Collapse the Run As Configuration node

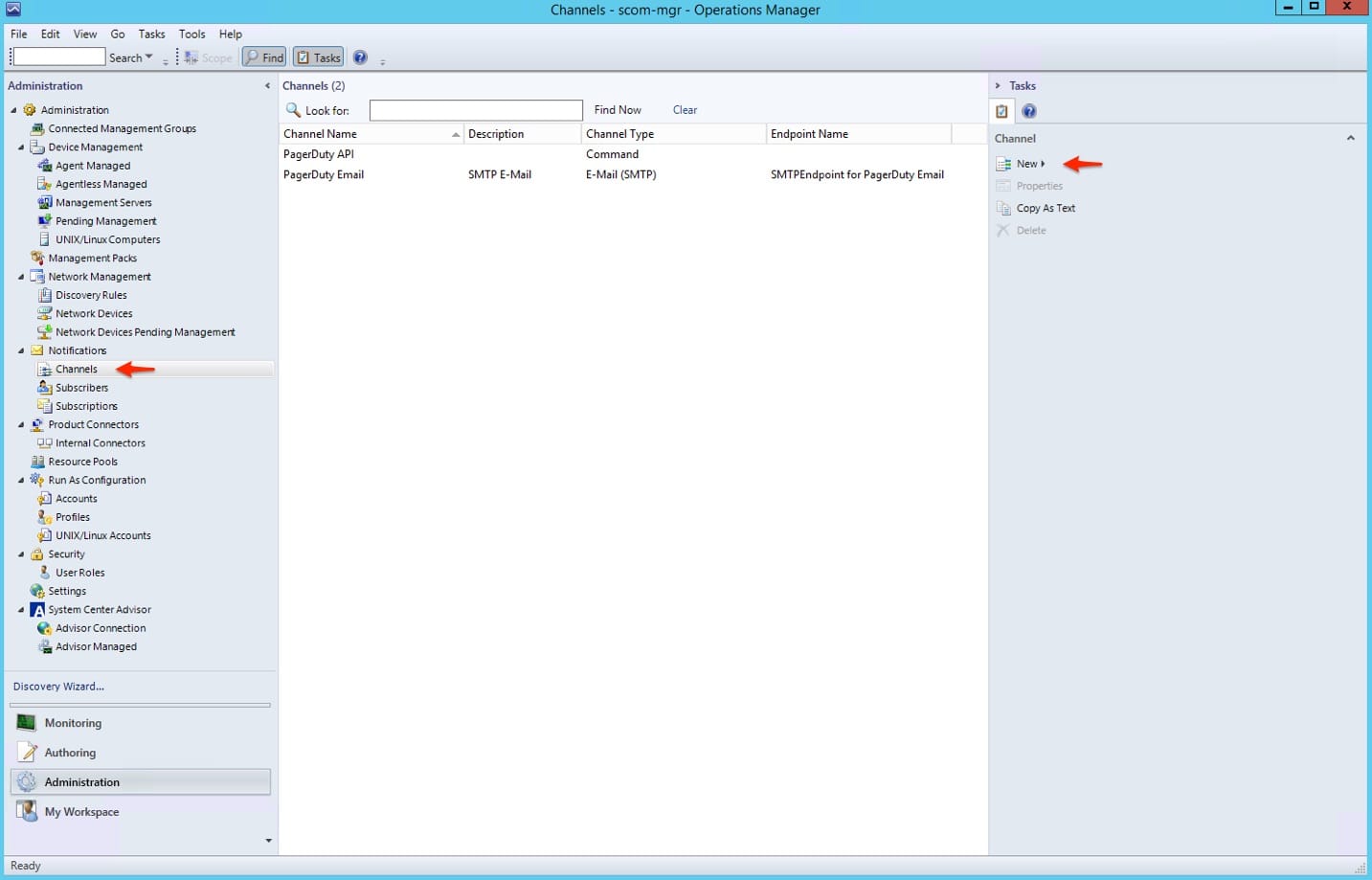point(21,480)
